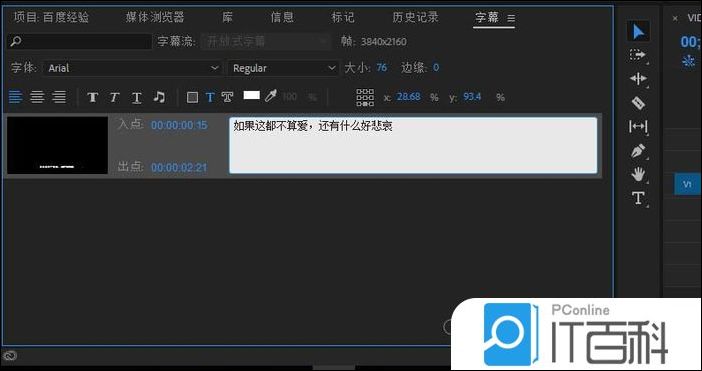Switch to the 项目: 百度经验 tab
Image resolution: width=702 pixels, height=371 pixels.
point(51,17)
